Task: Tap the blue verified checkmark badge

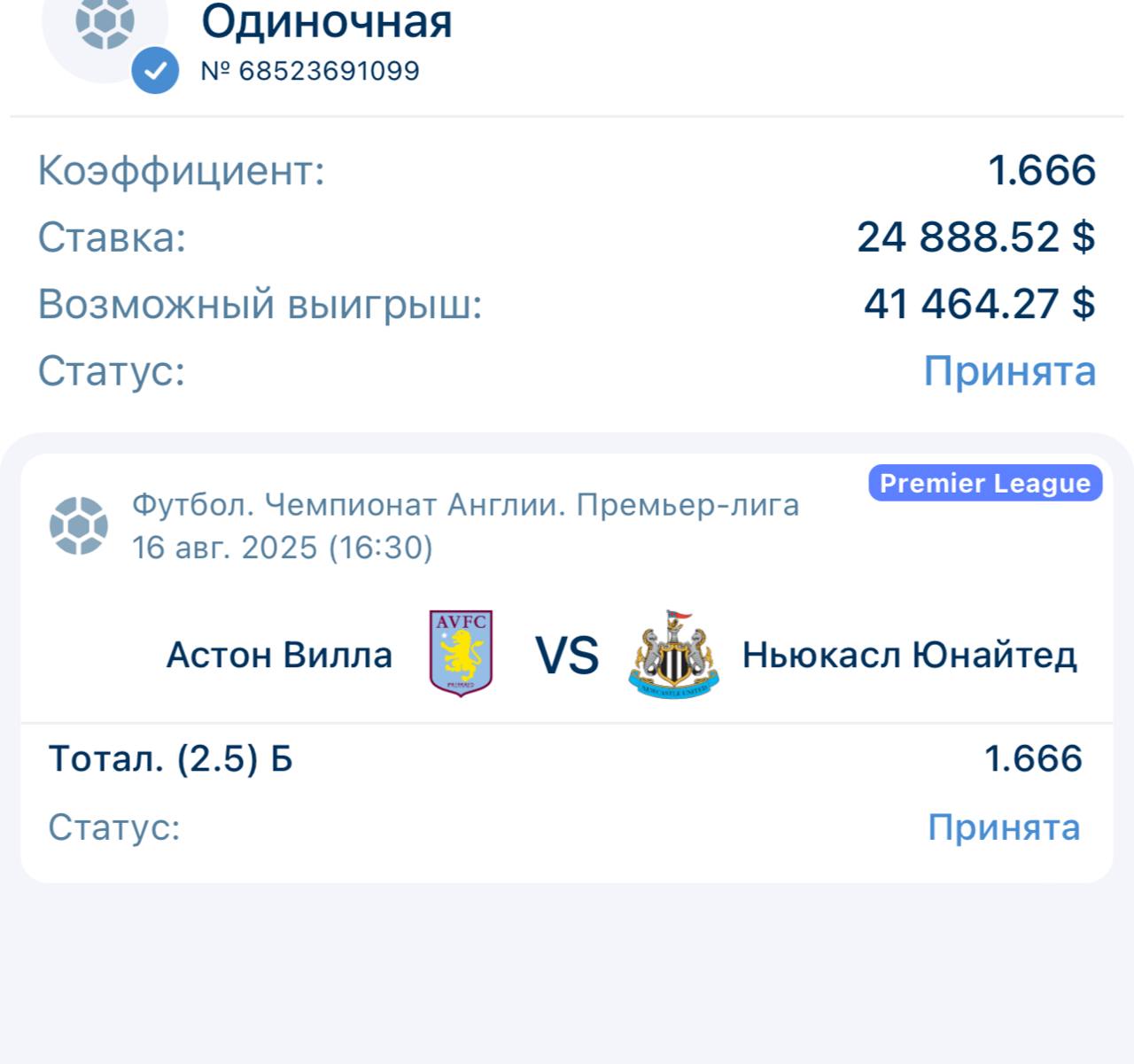Action: point(155,70)
